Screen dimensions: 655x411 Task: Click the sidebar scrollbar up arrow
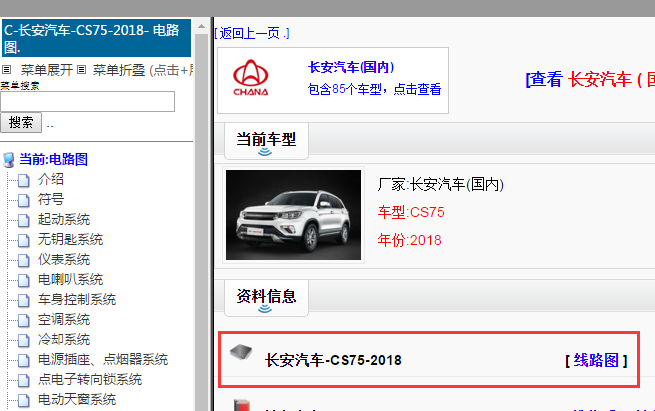[x=201, y=26]
